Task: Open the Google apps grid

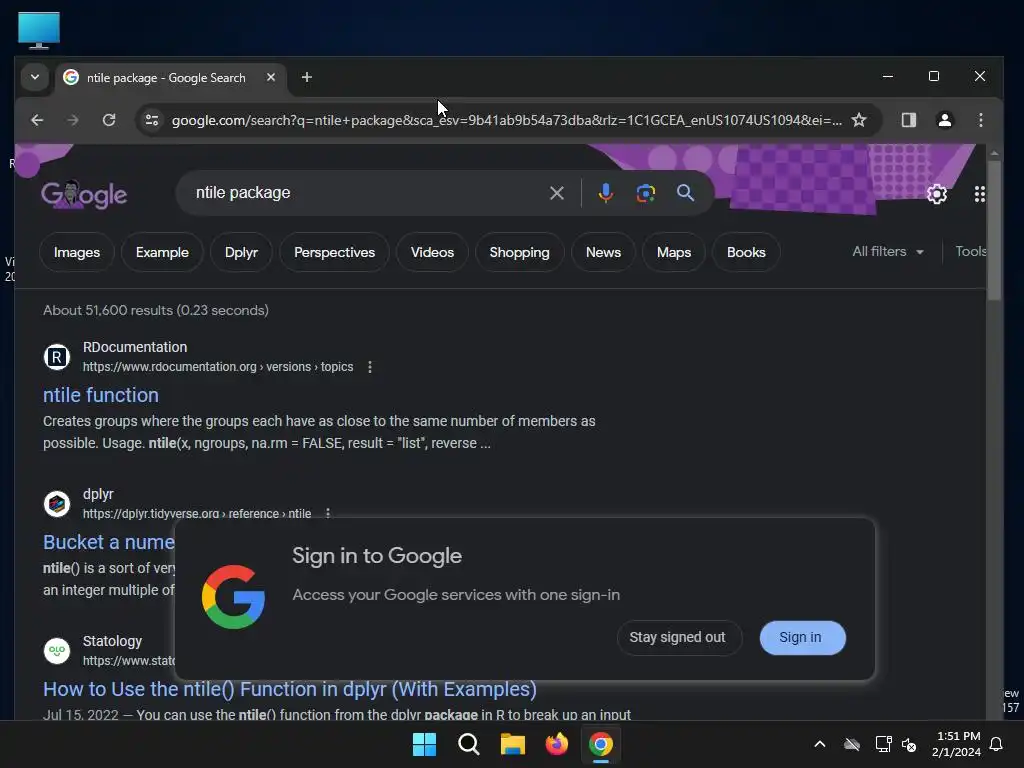Action: (x=979, y=194)
